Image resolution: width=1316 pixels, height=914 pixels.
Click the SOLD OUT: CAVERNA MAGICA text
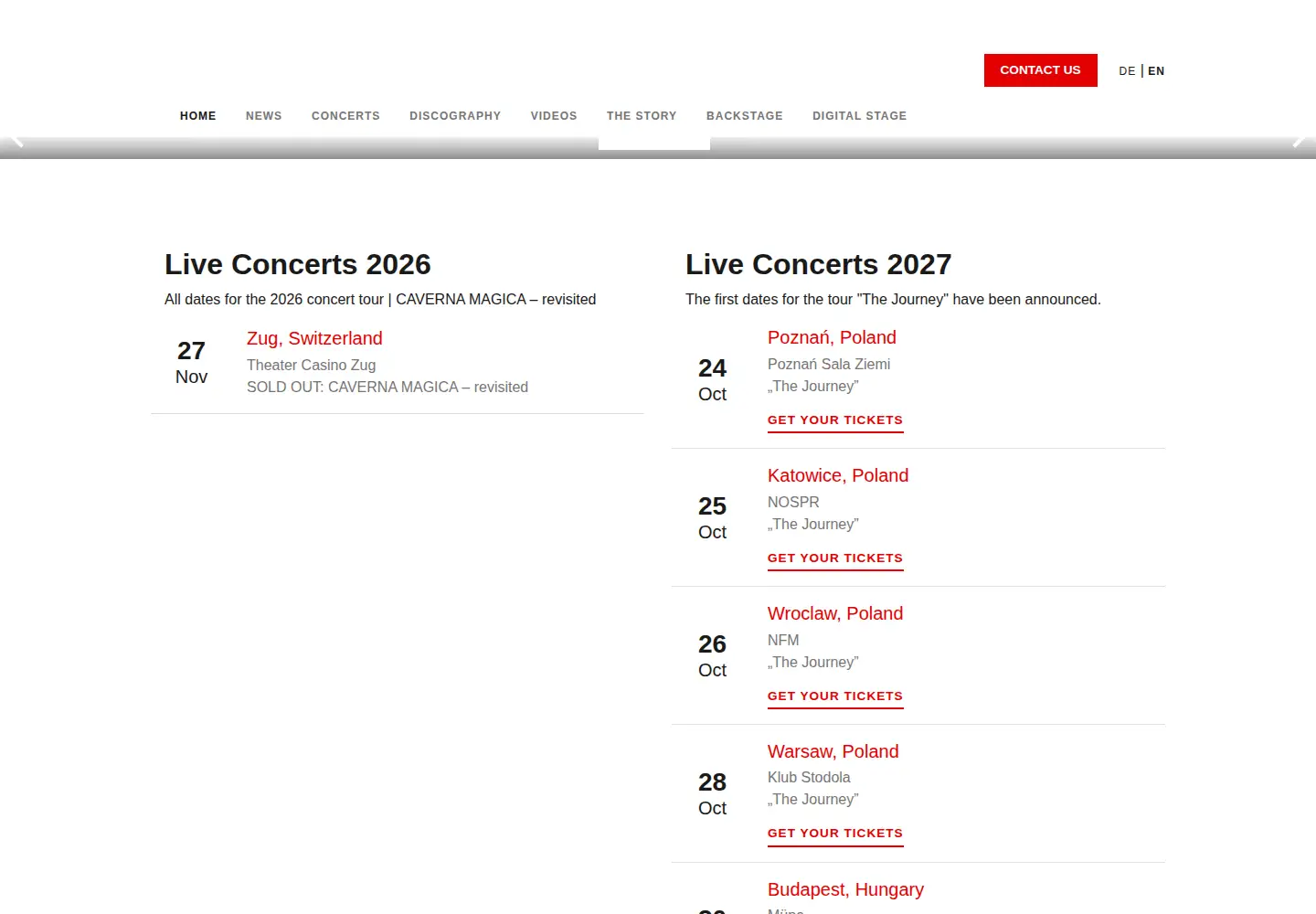tap(387, 387)
